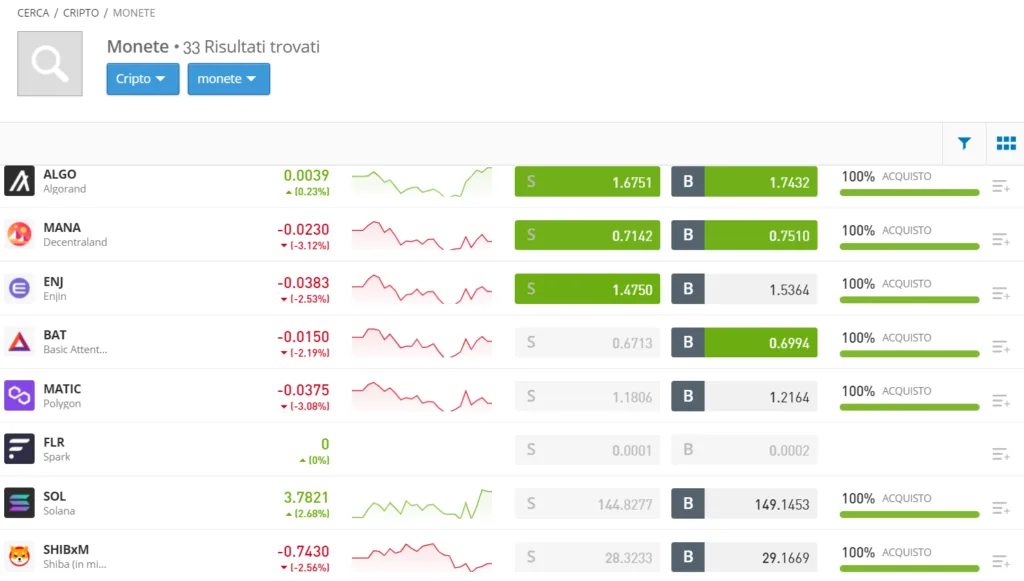The height and width of the screenshot is (581, 1024).
Task: Click the search magnifier thumbnail
Action: click(50, 64)
